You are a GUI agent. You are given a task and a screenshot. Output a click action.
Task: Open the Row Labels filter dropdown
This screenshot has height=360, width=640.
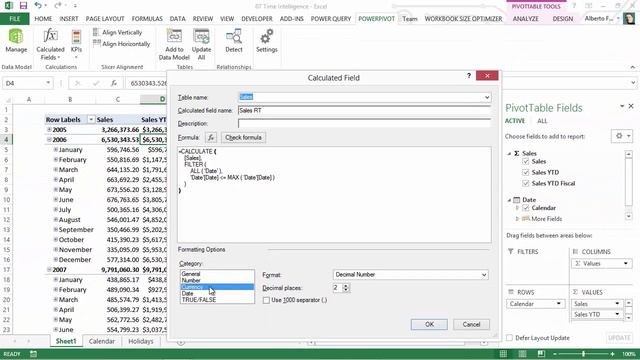91,120
